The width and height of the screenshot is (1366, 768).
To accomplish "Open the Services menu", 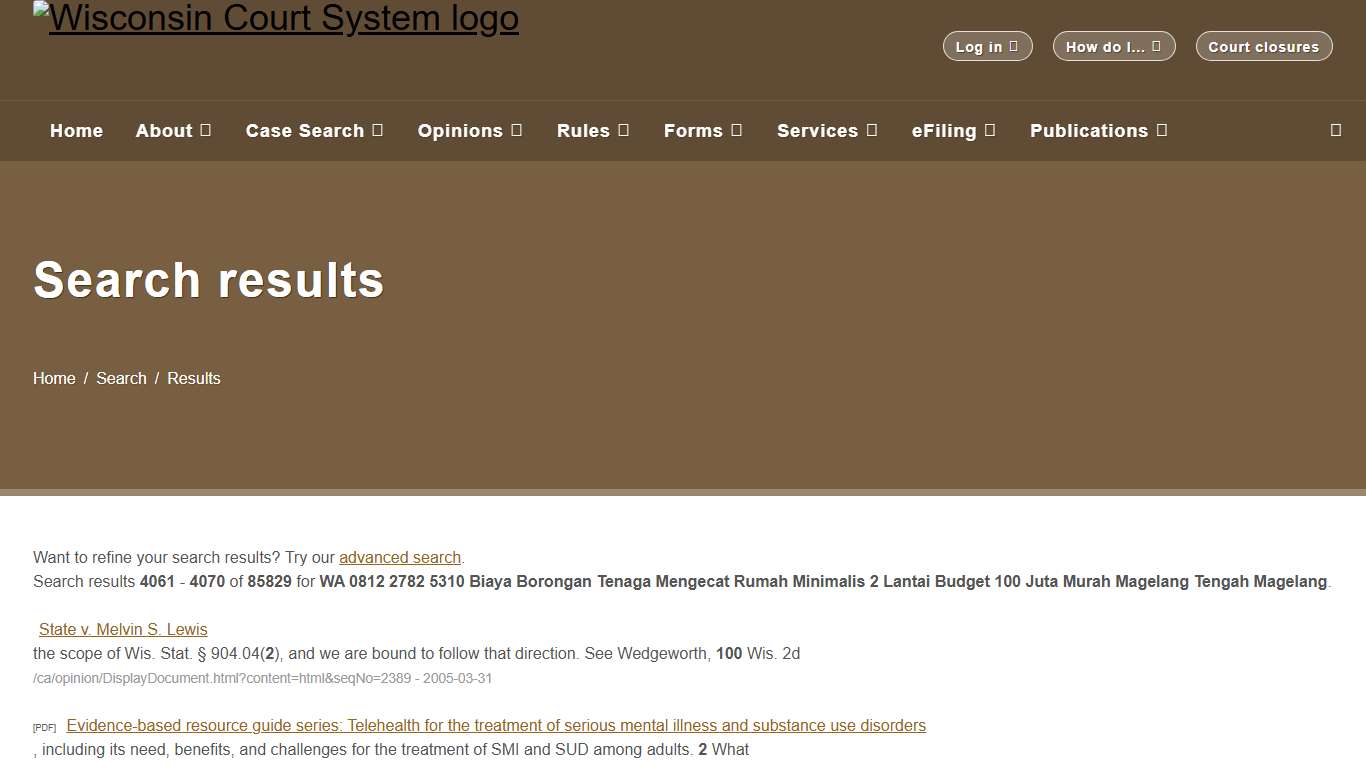I will pos(819,130).
